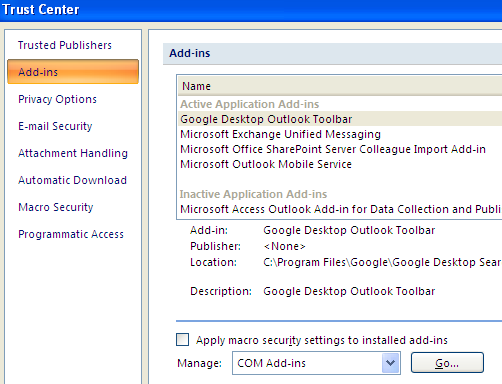The height and width of the screenshot is (384, 502).
Task: Select Microsoft Exchange Unified Messaging add-in
Action: (340, 134)
